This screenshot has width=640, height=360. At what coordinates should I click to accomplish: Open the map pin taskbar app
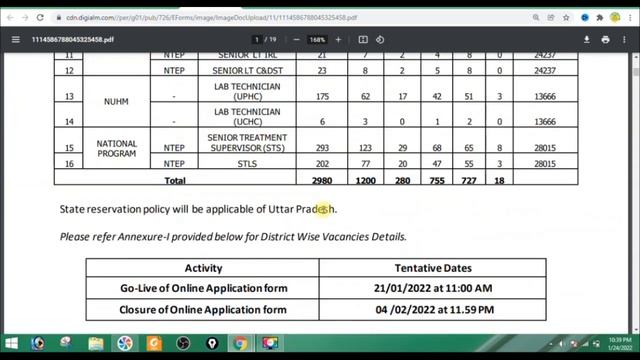click(x=212, y=343)
